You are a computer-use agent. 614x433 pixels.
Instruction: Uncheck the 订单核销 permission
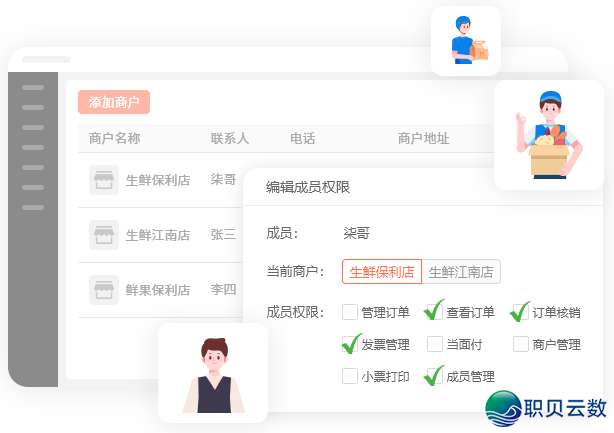click(520, 312)
